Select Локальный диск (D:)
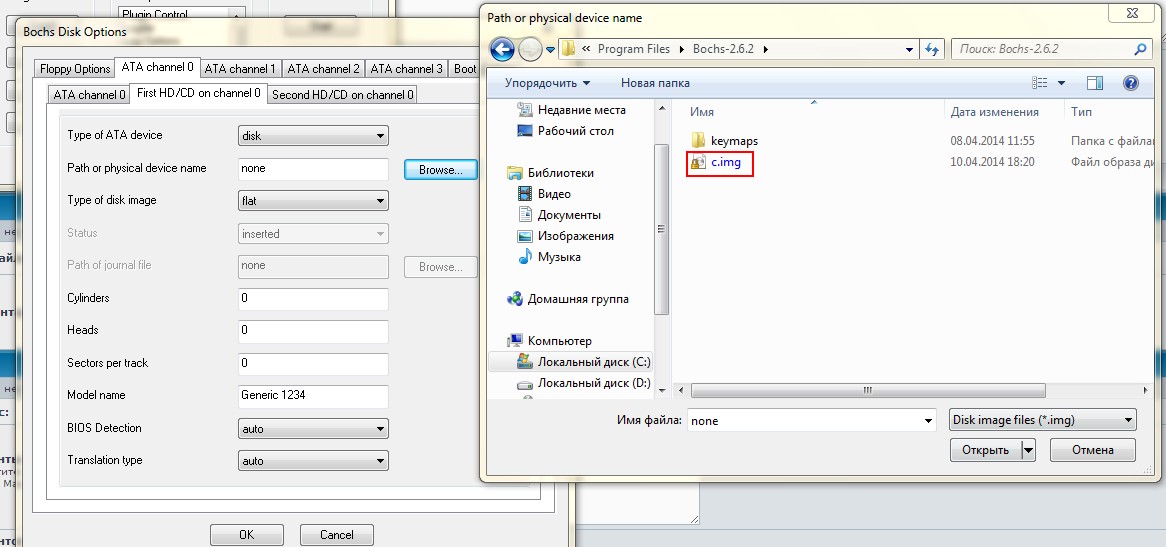 pos(593,383)
